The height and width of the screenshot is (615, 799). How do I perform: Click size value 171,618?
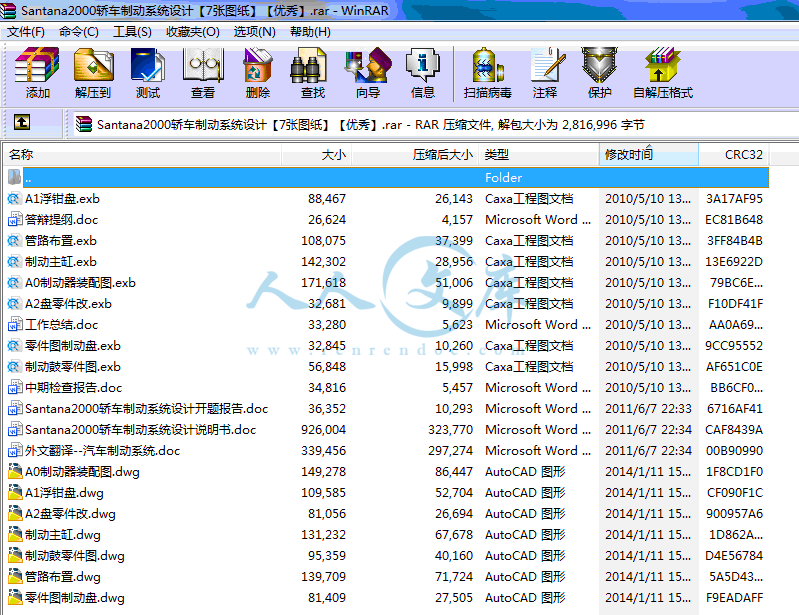(x=323, y=283)
